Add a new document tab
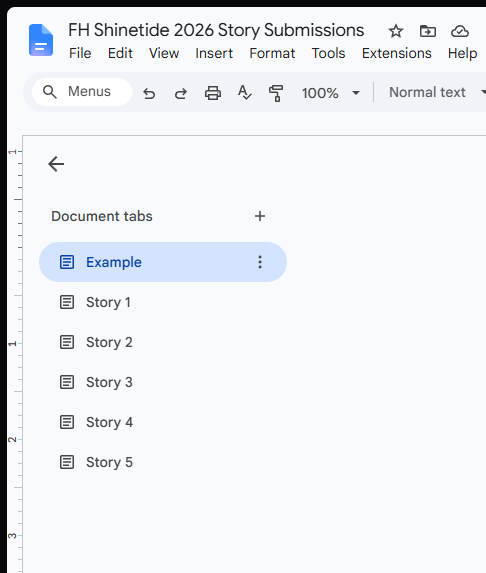Screen dimensions: 486x573 coord(260,216)
